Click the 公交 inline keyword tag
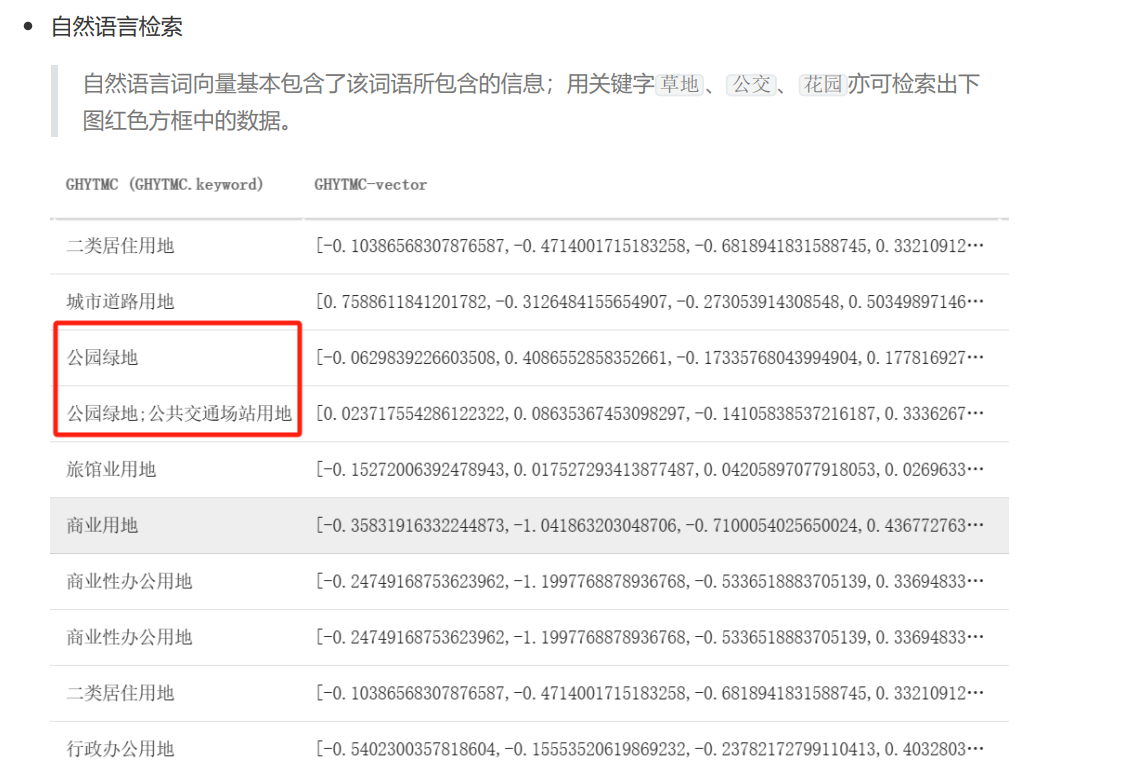 (751, 85)
